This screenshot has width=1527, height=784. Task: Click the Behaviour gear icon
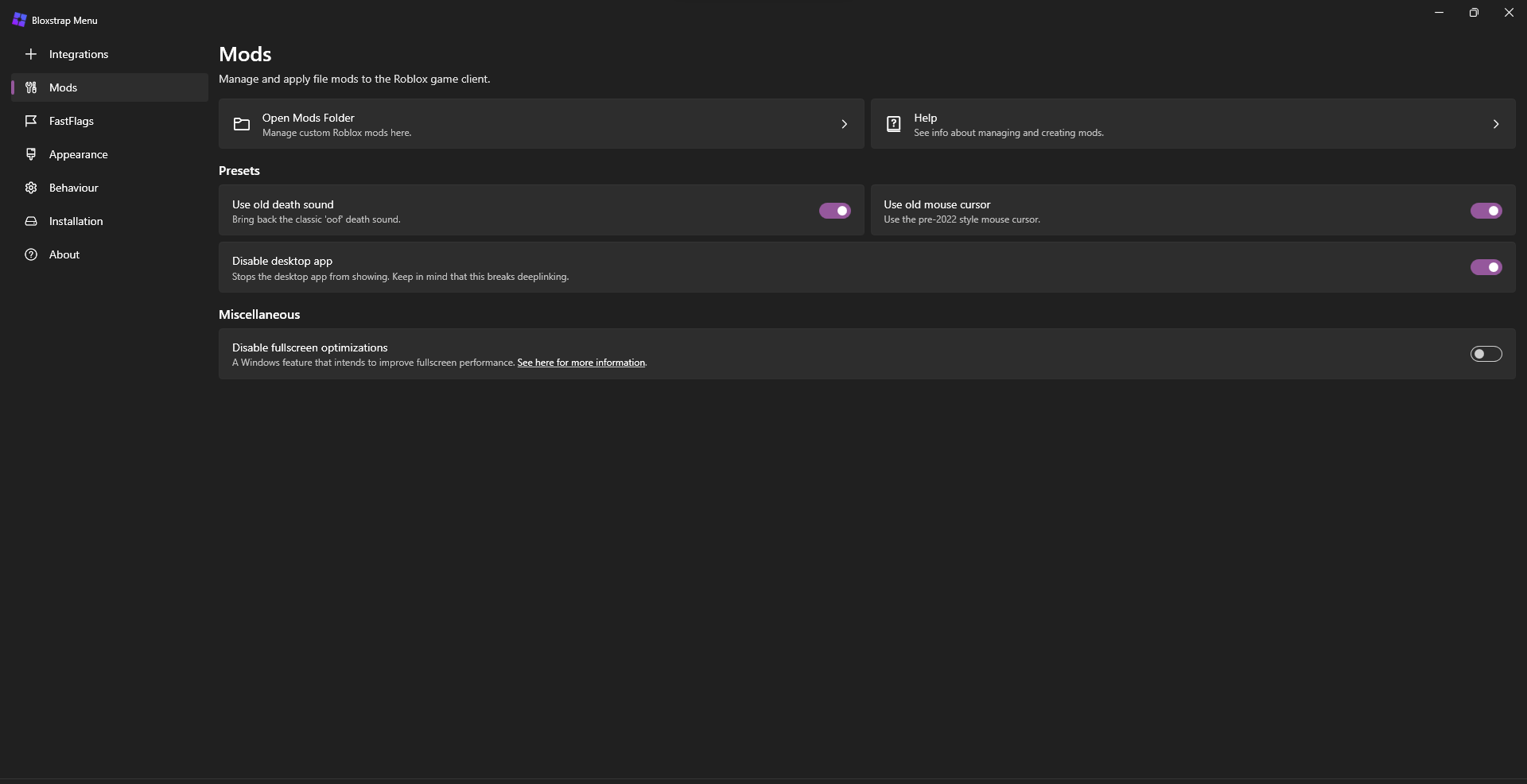(x=31, y=188)
